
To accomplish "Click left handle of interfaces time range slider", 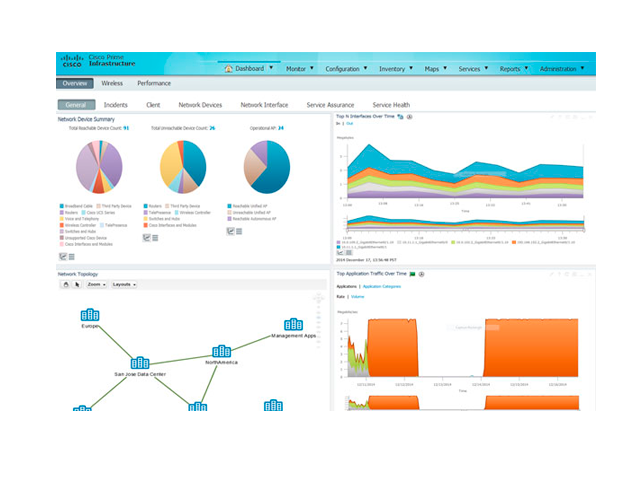I will [x=347, y=231].
